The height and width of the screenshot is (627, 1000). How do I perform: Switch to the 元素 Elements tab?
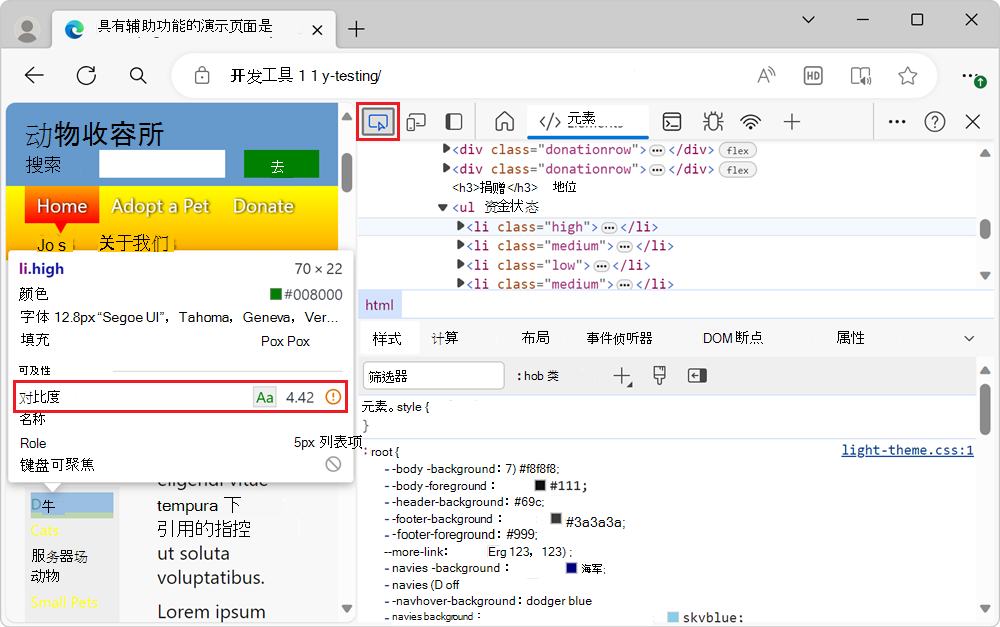point(587,121)
